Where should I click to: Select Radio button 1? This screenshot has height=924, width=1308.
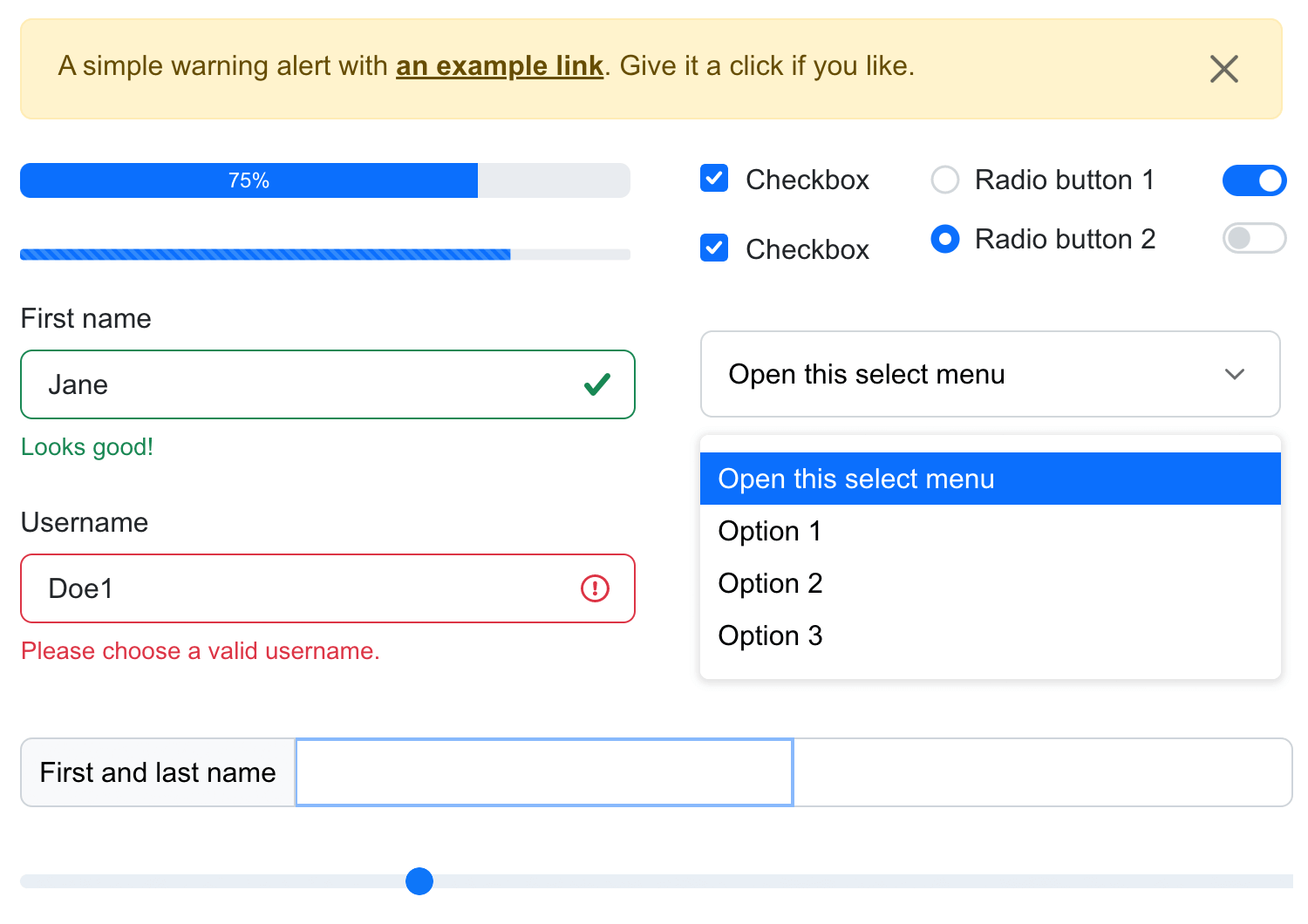click(x=945, y=180)
